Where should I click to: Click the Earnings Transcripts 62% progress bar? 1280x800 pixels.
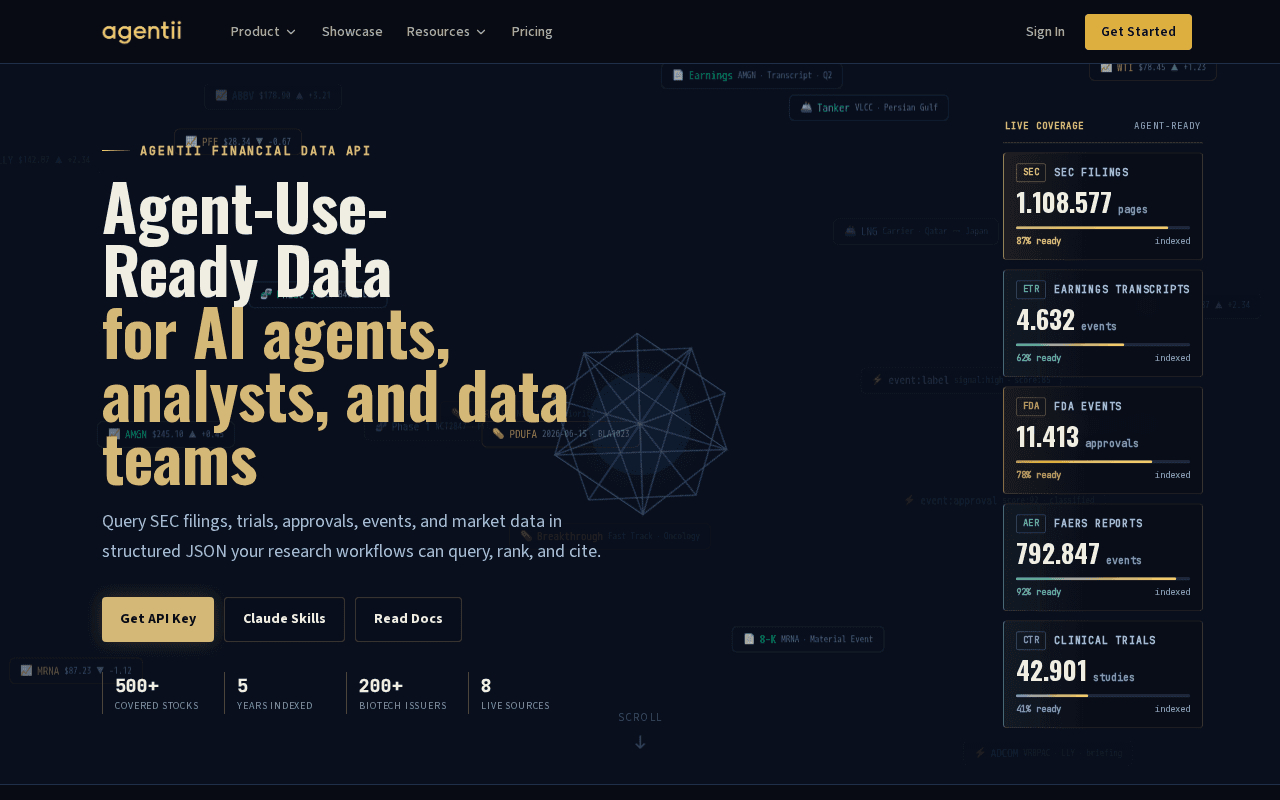coord(1103,345)
